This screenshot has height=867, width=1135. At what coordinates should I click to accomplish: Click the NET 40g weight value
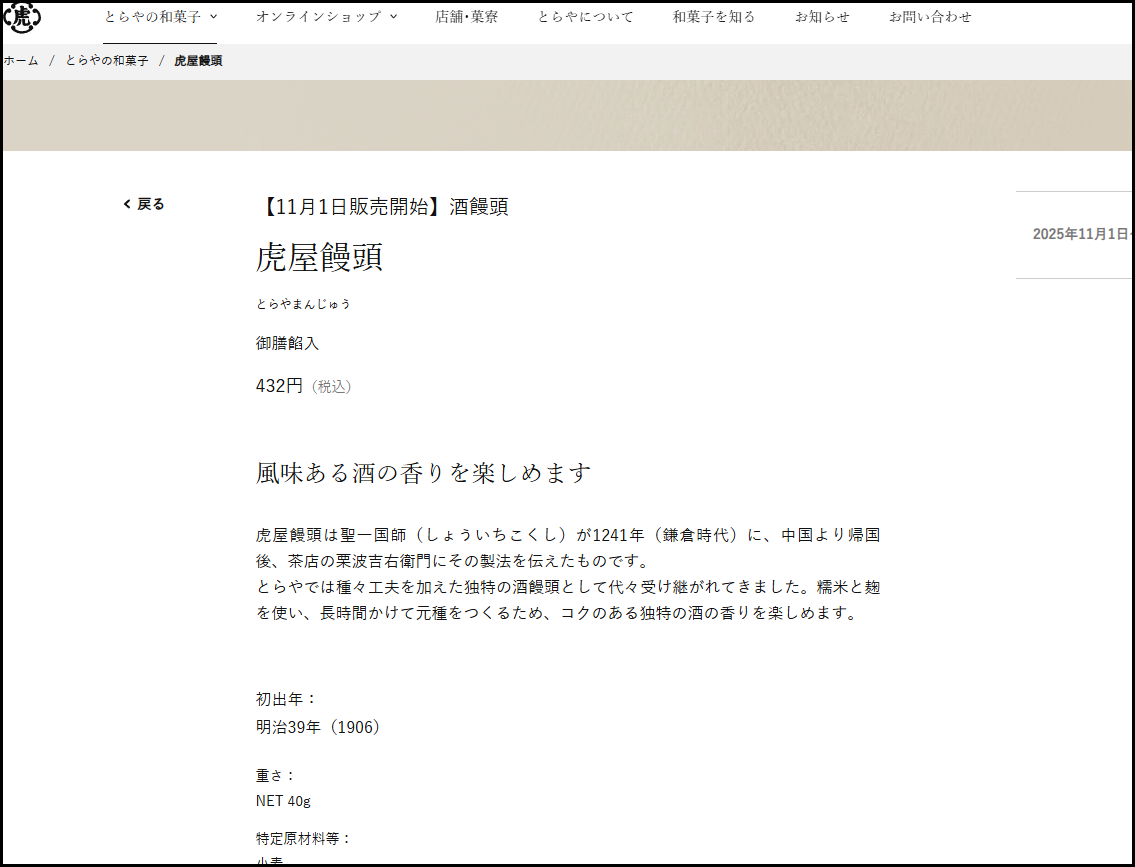(283, 800)
